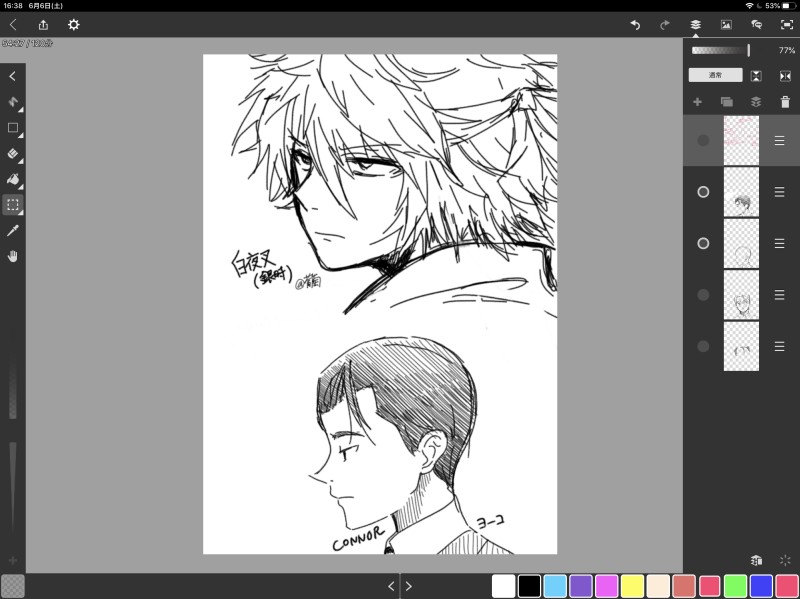Pick the blue color swatch
Viewport: 800px width, 599px height.
tap(761, 586)
